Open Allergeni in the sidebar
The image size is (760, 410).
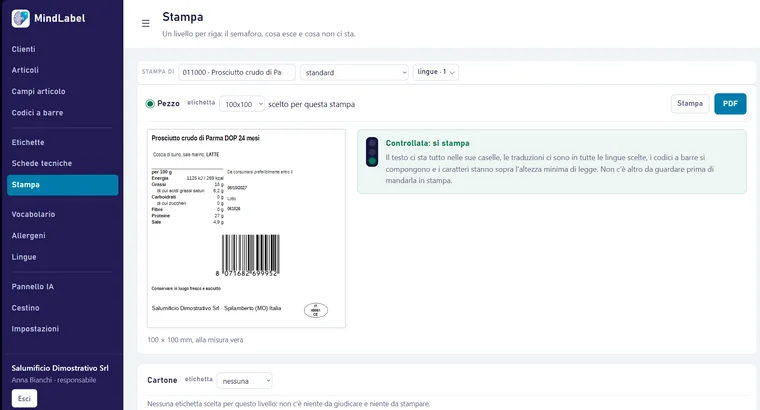29,236
